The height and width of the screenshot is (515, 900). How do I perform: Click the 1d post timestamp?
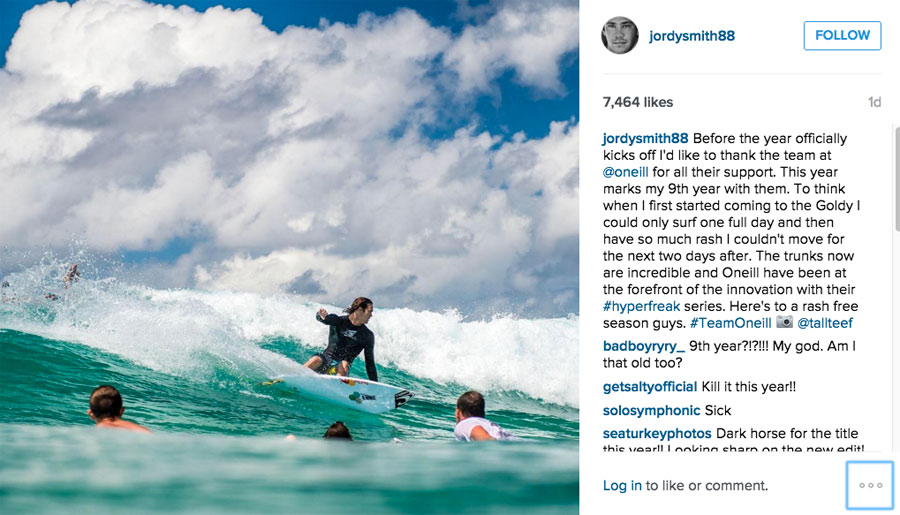coord(874,102)
